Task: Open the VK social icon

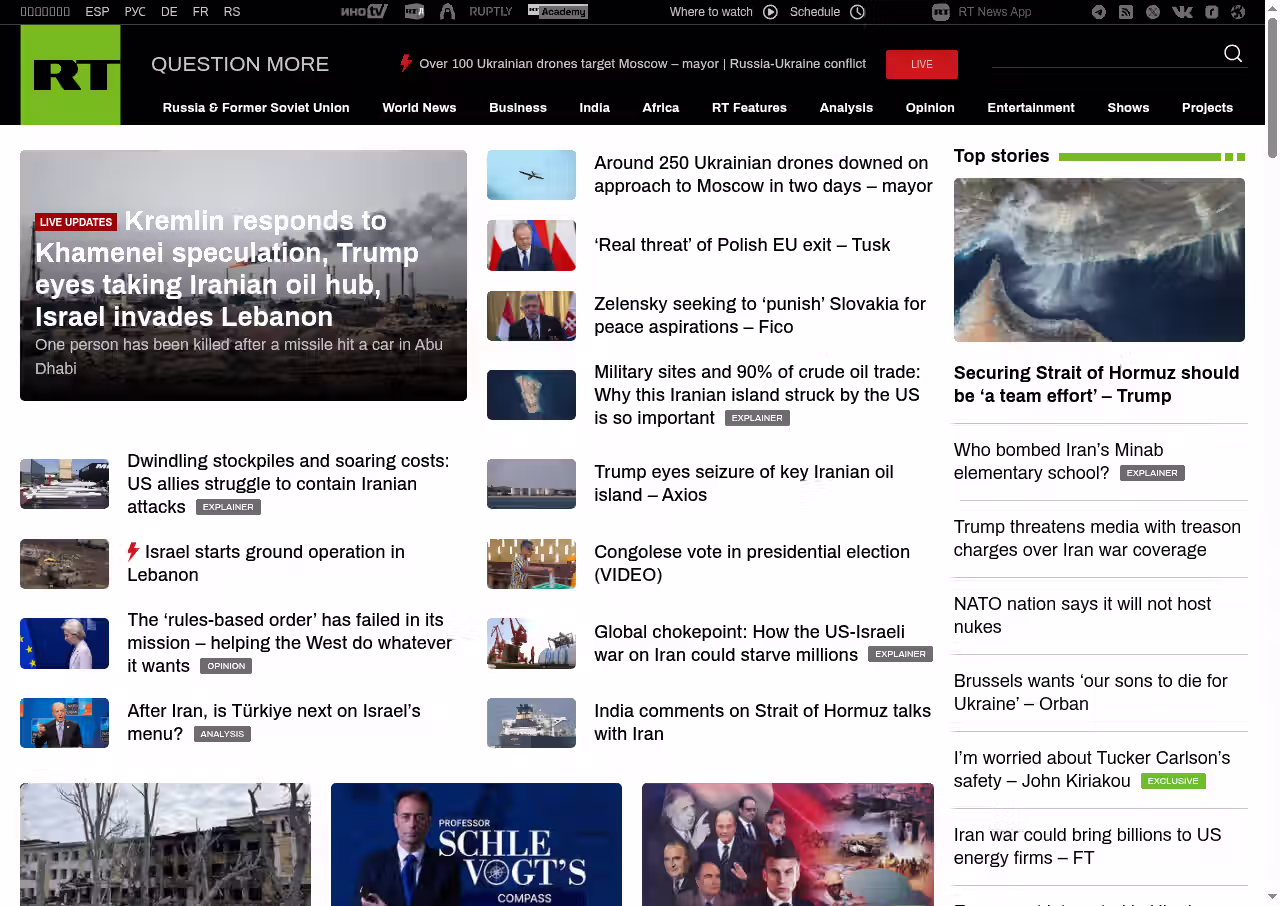Action: pos(1182,12)
